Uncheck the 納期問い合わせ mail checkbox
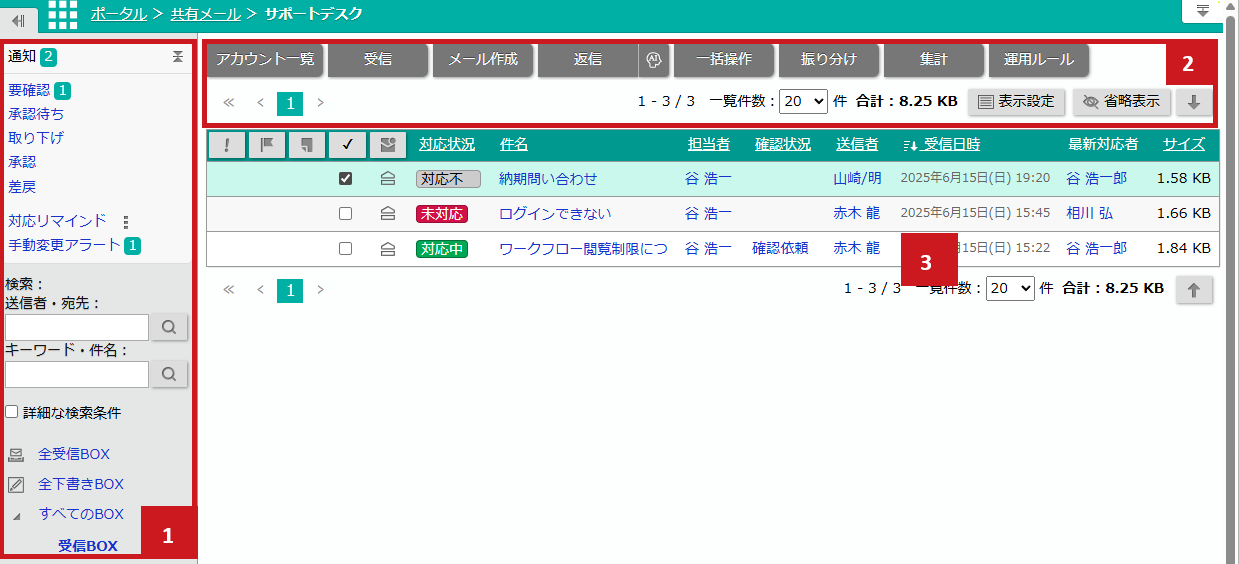The width and height of the screenshot is (1239, 564). pyautogui.click(x=345, y=179)
